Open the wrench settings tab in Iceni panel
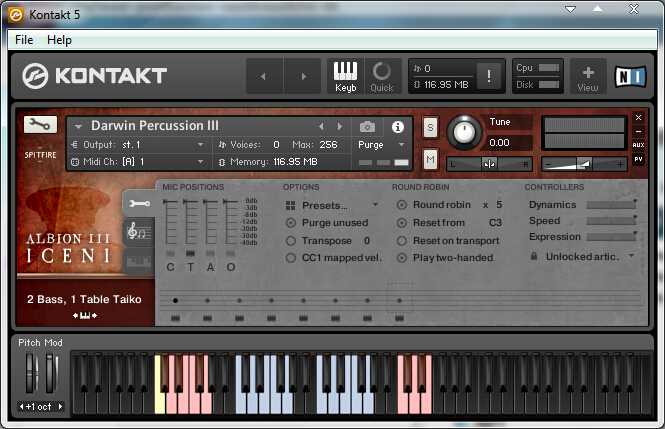Screen dimensions: 665x429 click(x=139, y=204)
